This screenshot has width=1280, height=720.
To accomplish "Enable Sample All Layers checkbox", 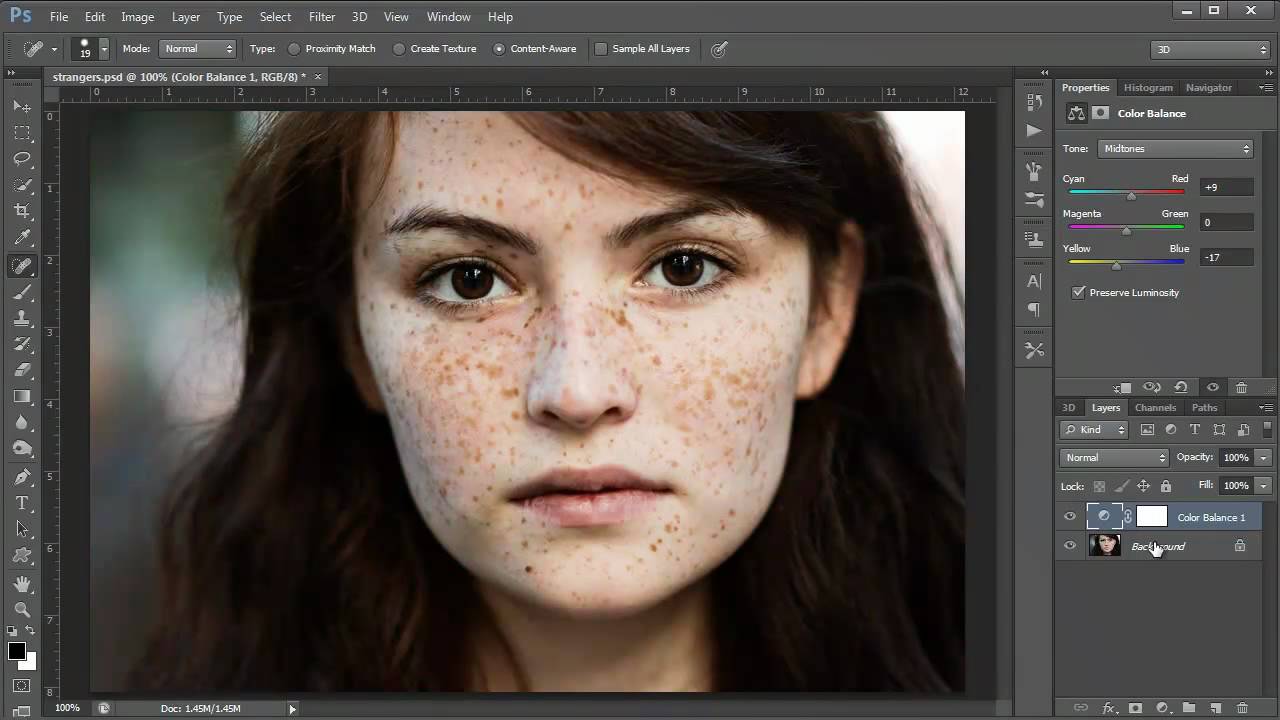I will tap(601, 49).
